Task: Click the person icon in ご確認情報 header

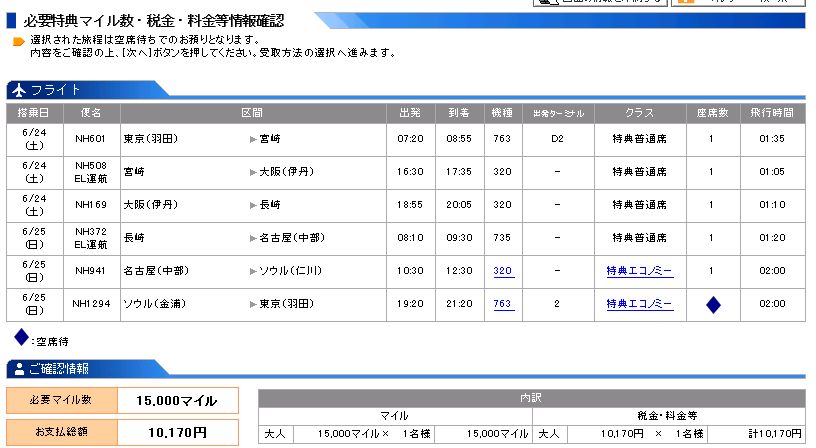Action: pyautogui.click(x=19, y=369)
